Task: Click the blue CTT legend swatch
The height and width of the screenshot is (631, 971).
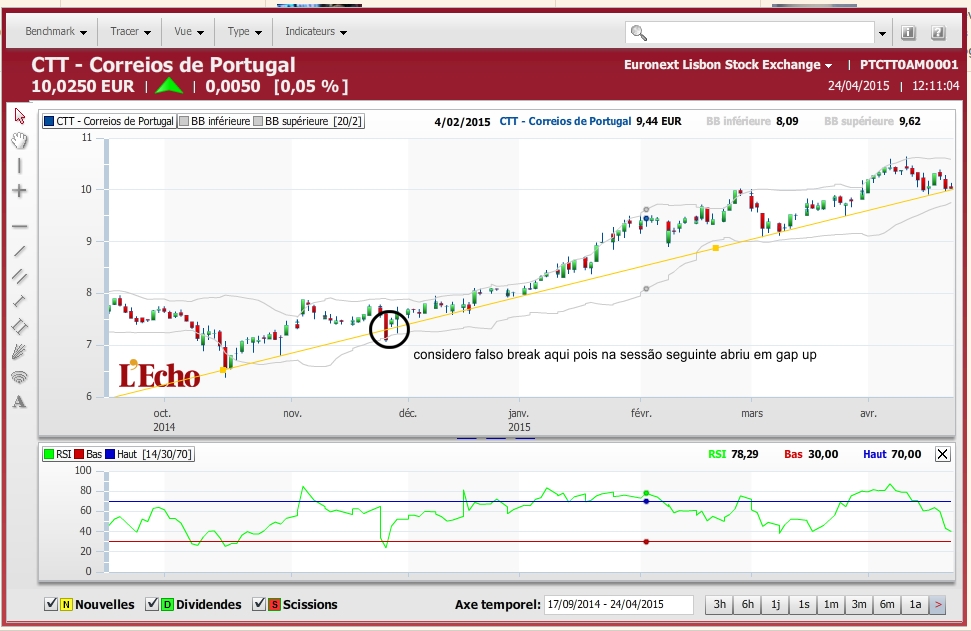Action: point(49,121)
